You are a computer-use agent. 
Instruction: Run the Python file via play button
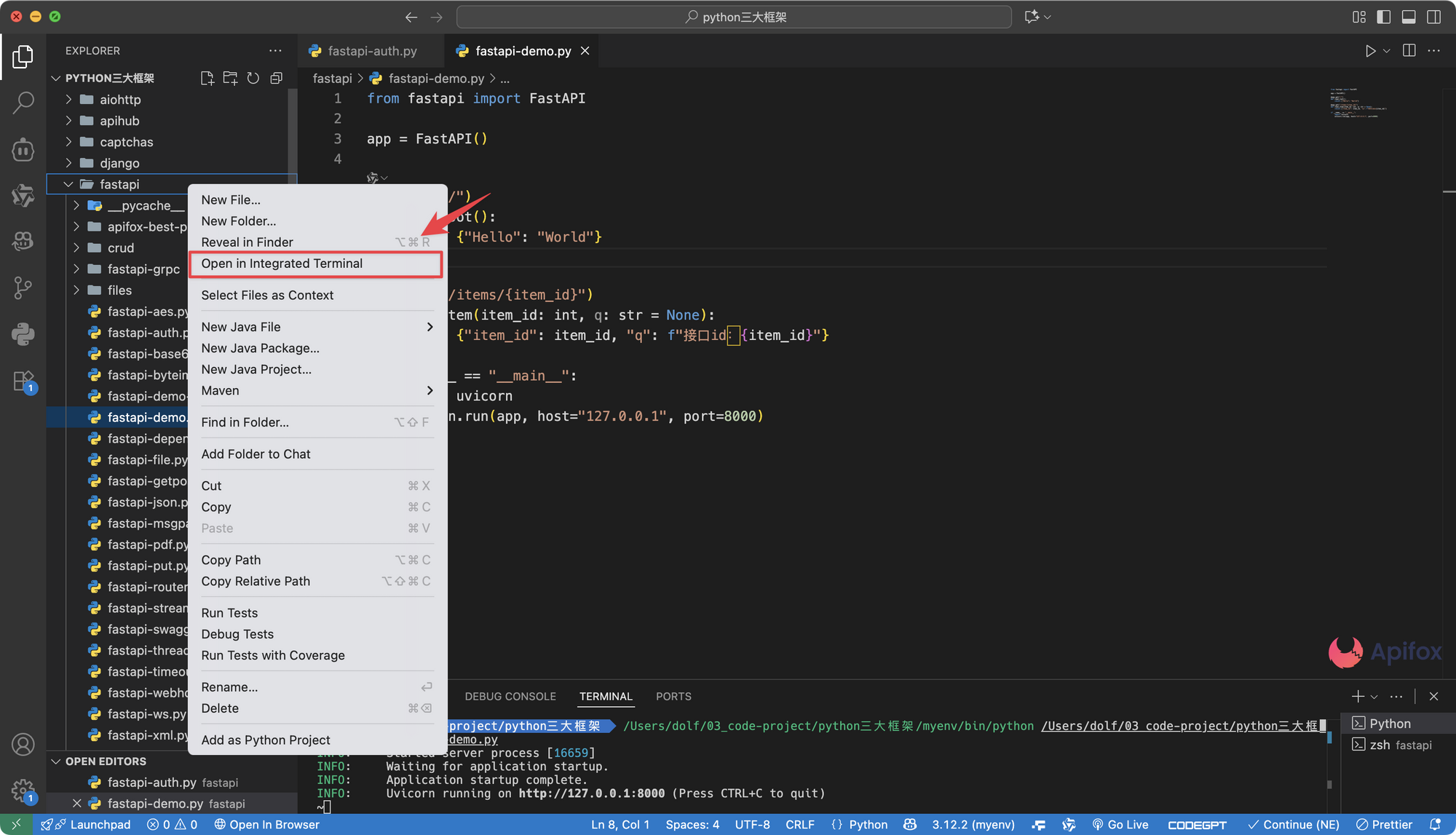pos(1371,50)
